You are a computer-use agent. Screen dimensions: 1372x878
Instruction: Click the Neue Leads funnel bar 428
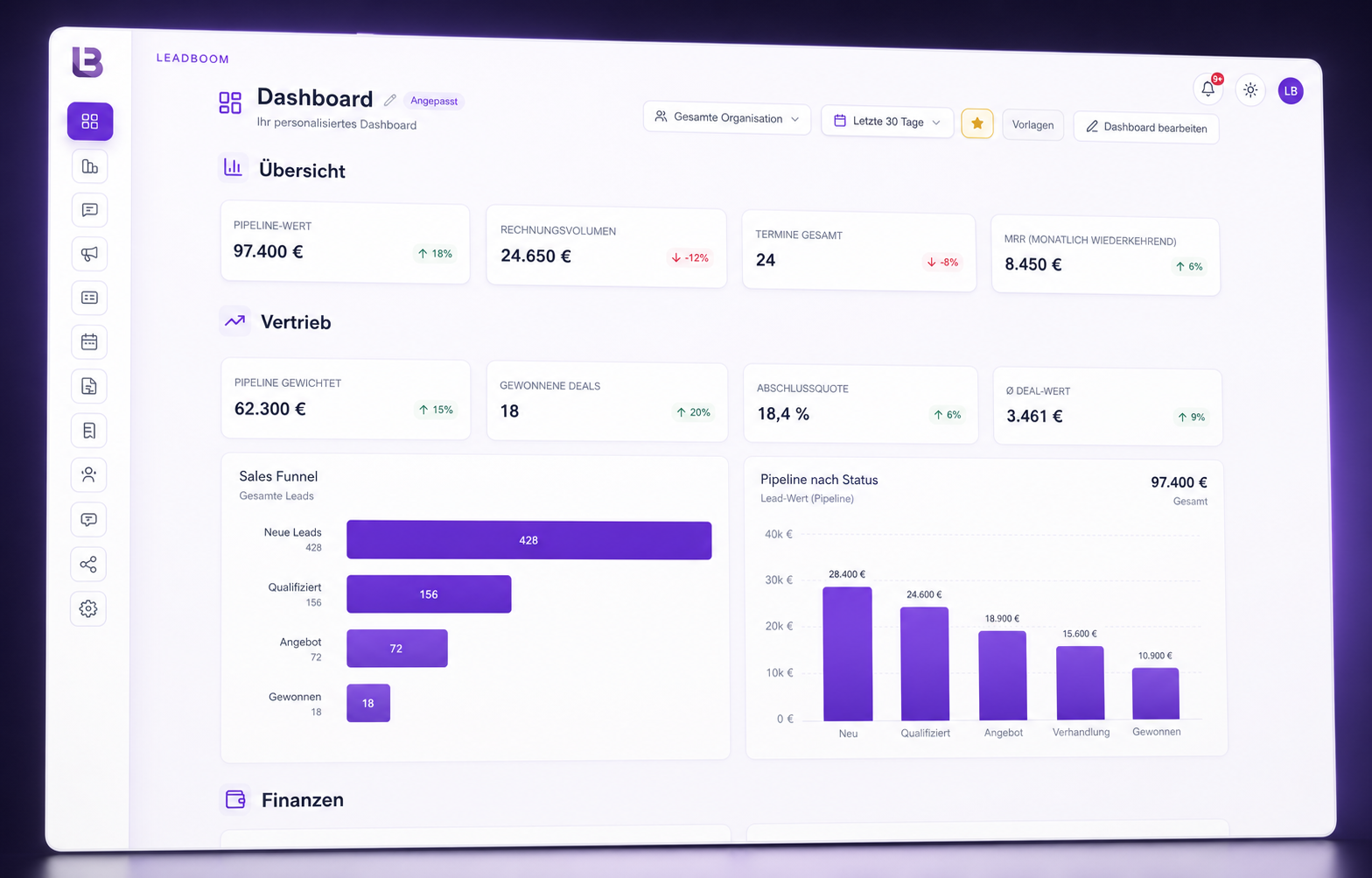528,540
